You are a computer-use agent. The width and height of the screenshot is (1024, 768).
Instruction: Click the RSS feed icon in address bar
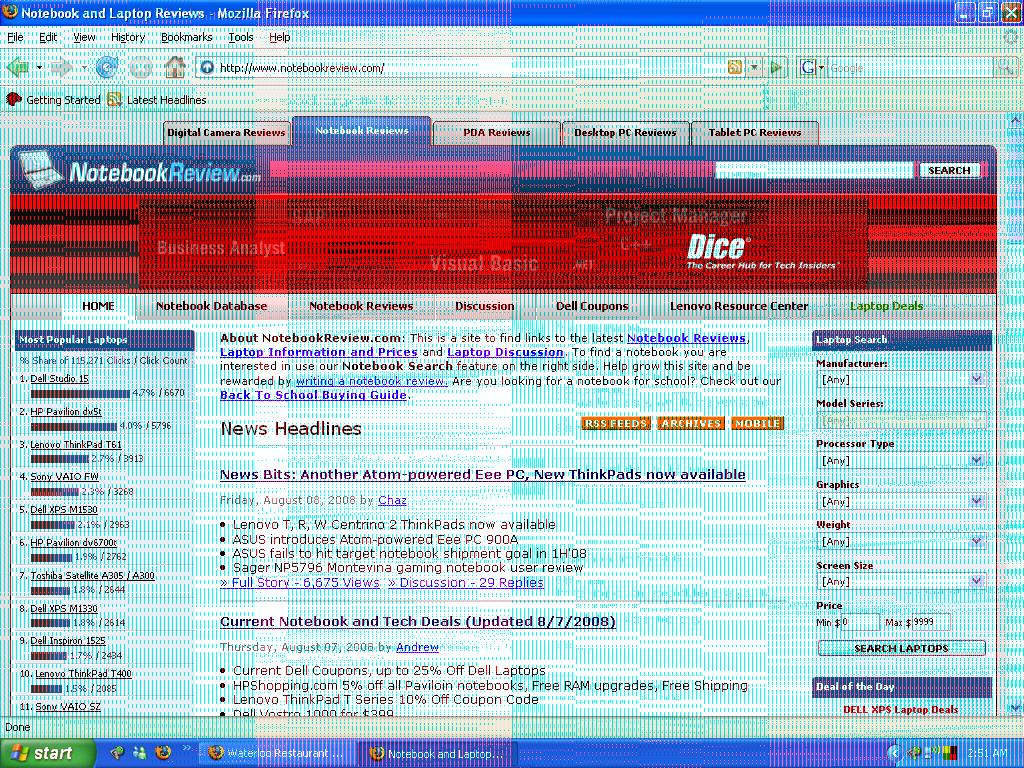[x=735, y=67]
